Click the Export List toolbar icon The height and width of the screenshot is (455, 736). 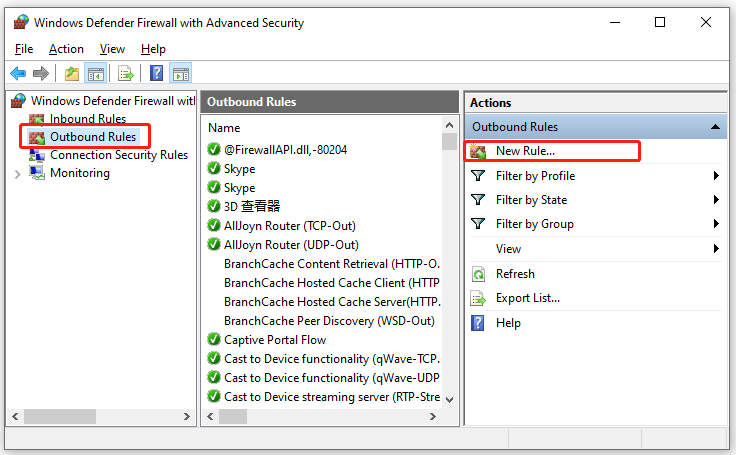click(x=126, y=73)
